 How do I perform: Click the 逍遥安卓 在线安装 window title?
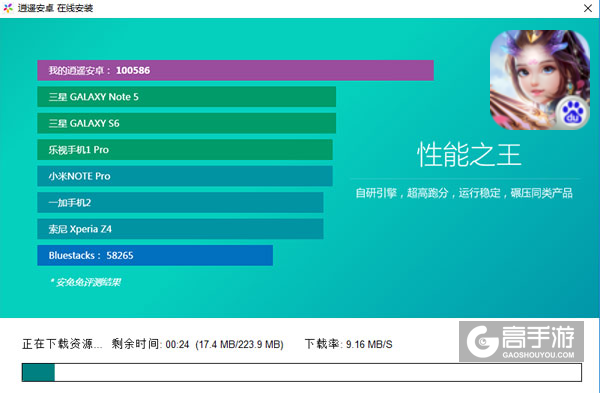pyautogui.click(x=55, y=8)
